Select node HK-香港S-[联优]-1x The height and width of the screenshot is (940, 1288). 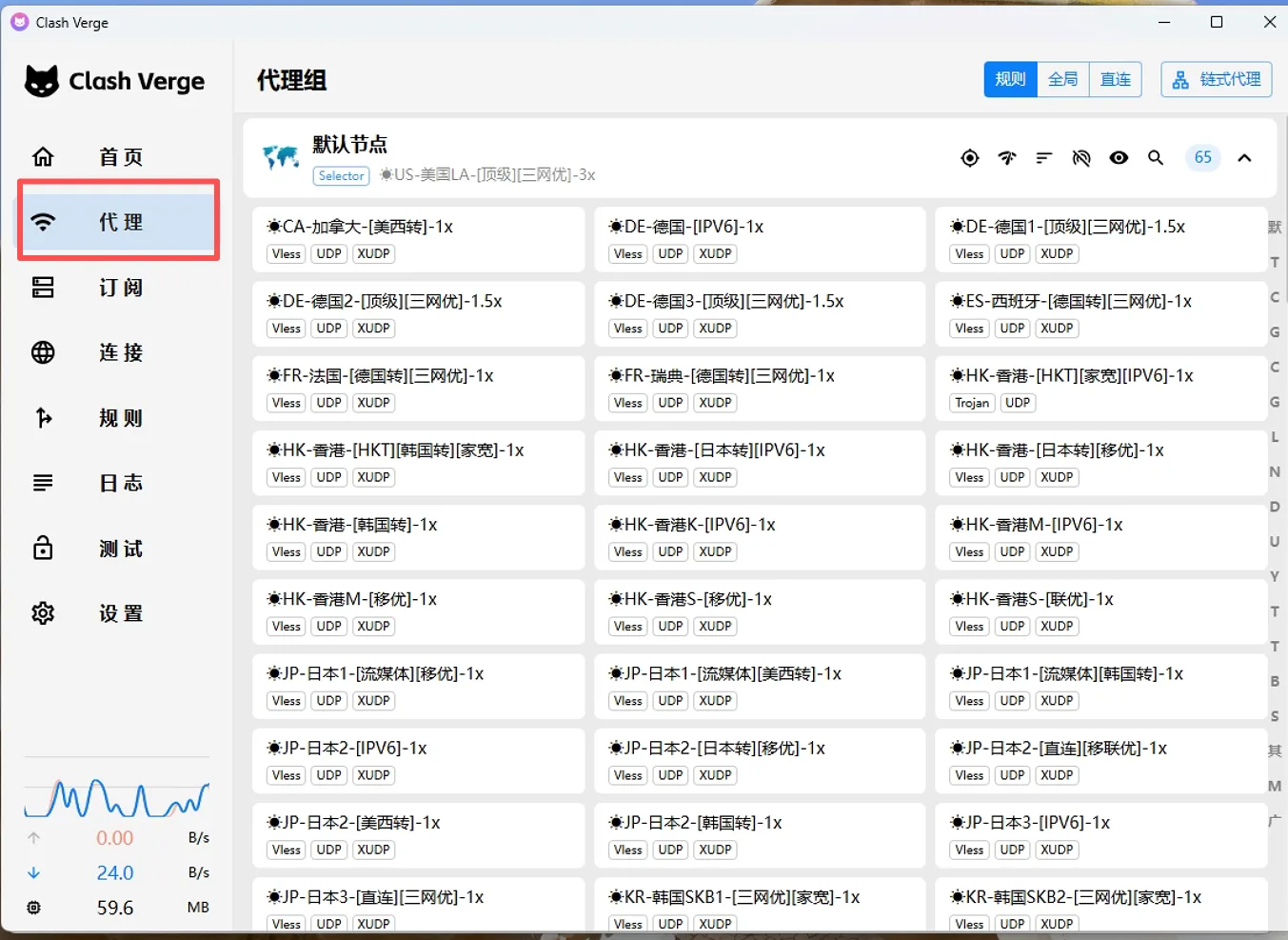[x=1101, y=611]
